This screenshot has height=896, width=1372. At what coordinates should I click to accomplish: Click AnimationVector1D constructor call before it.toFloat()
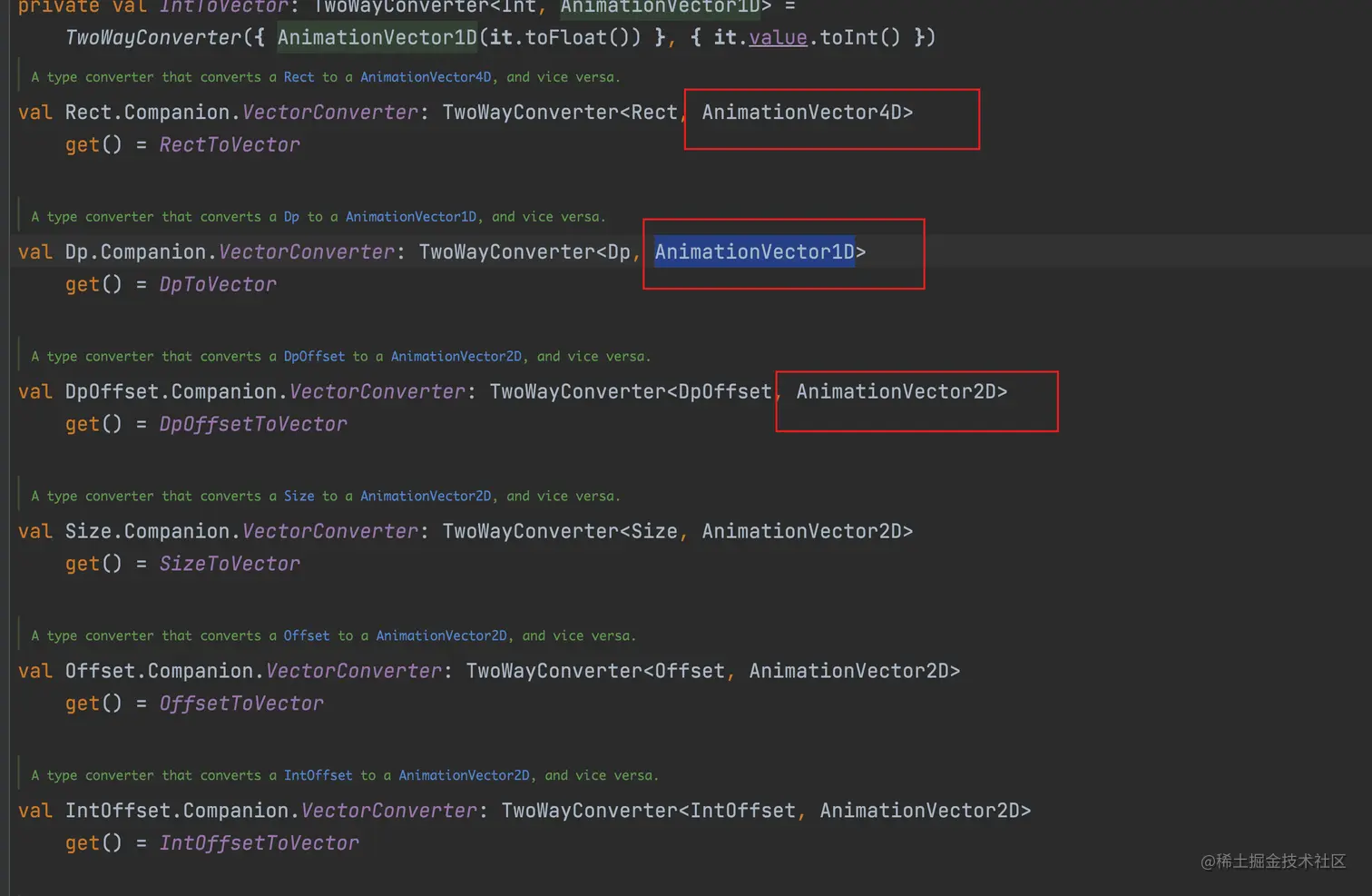click(x=377, y=38)
